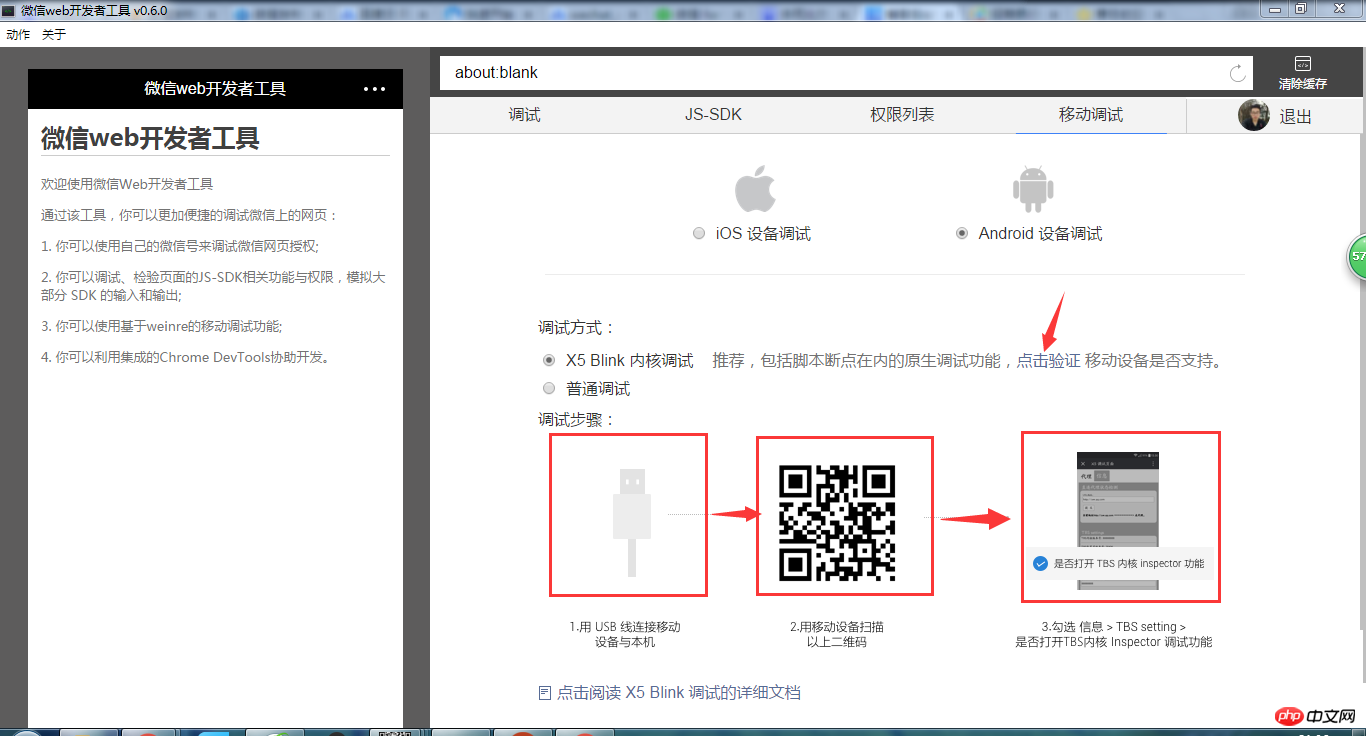Click the line about 微信号来调试微信网页授权

[x=180, y=246]
